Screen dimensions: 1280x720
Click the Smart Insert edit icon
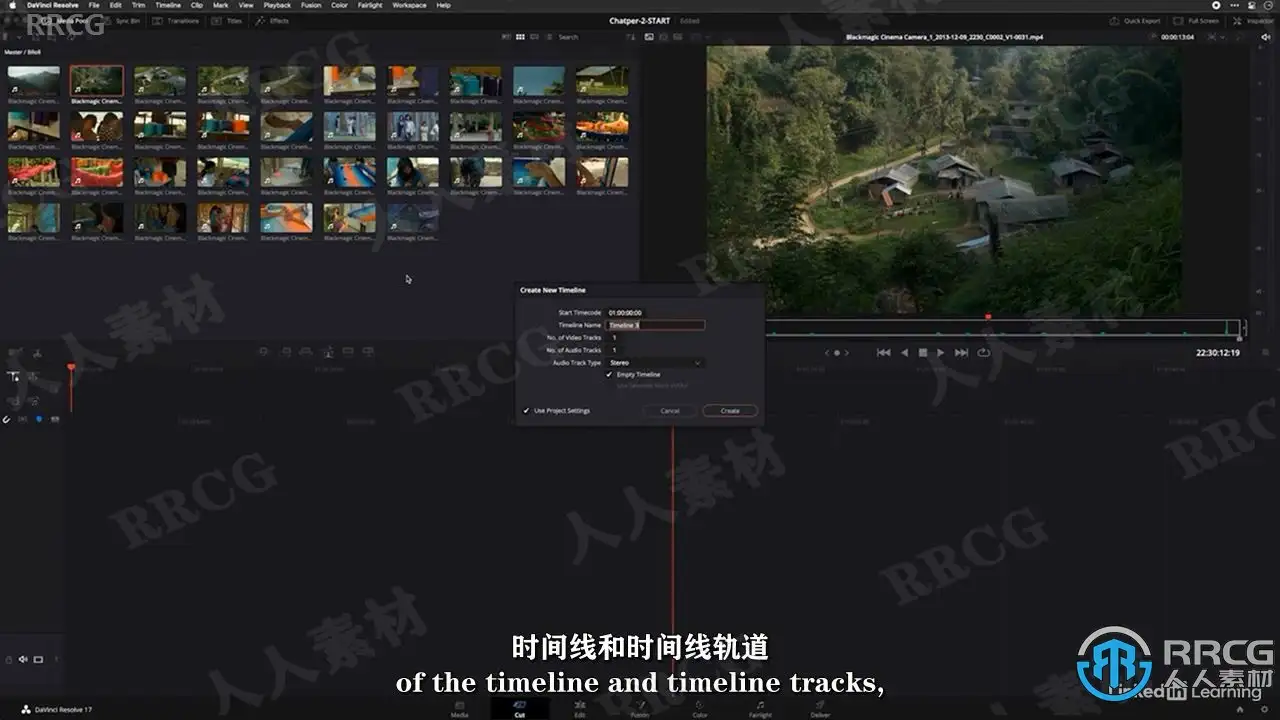tap(263, 351)
